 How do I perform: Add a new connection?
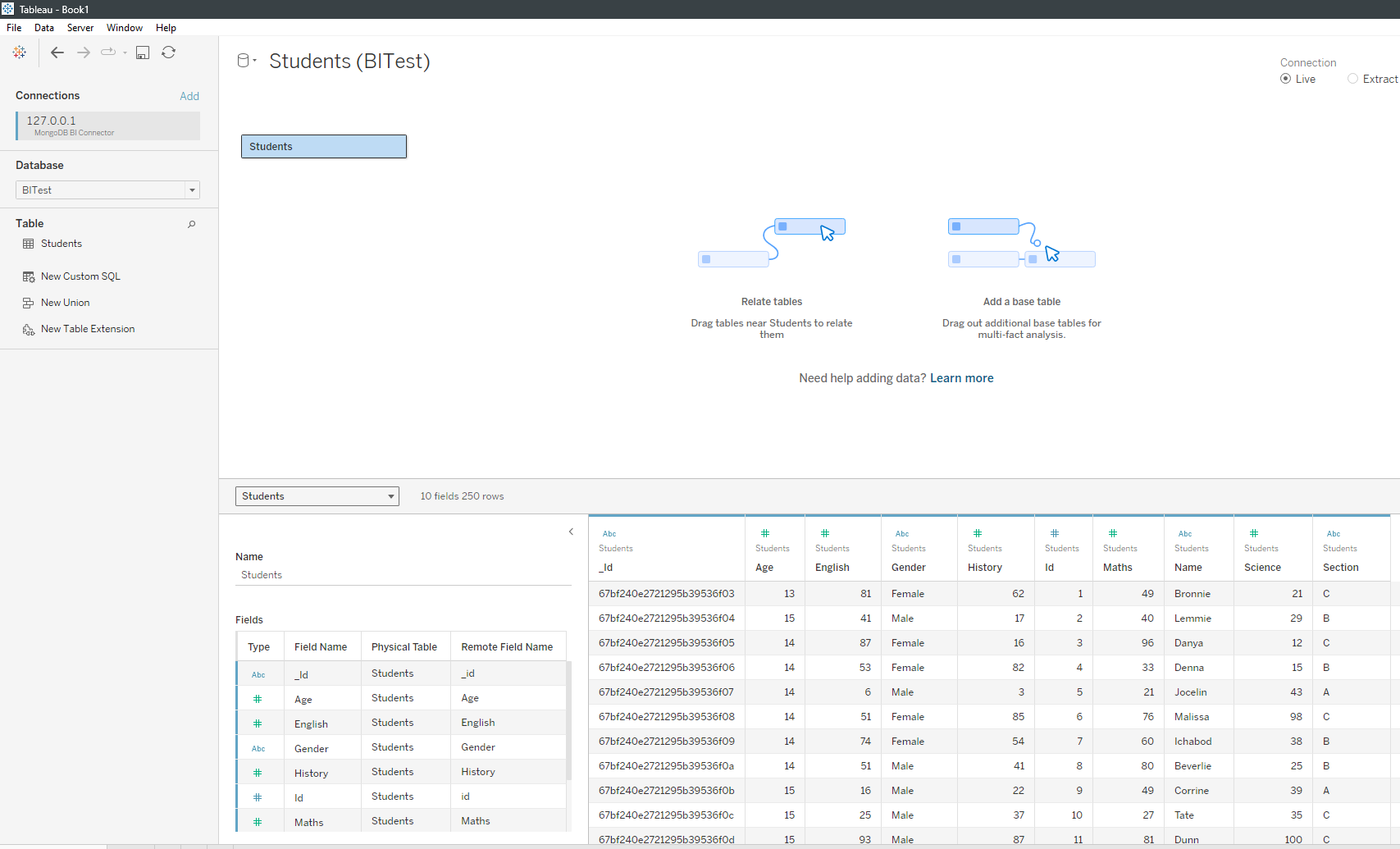(189, 96)
